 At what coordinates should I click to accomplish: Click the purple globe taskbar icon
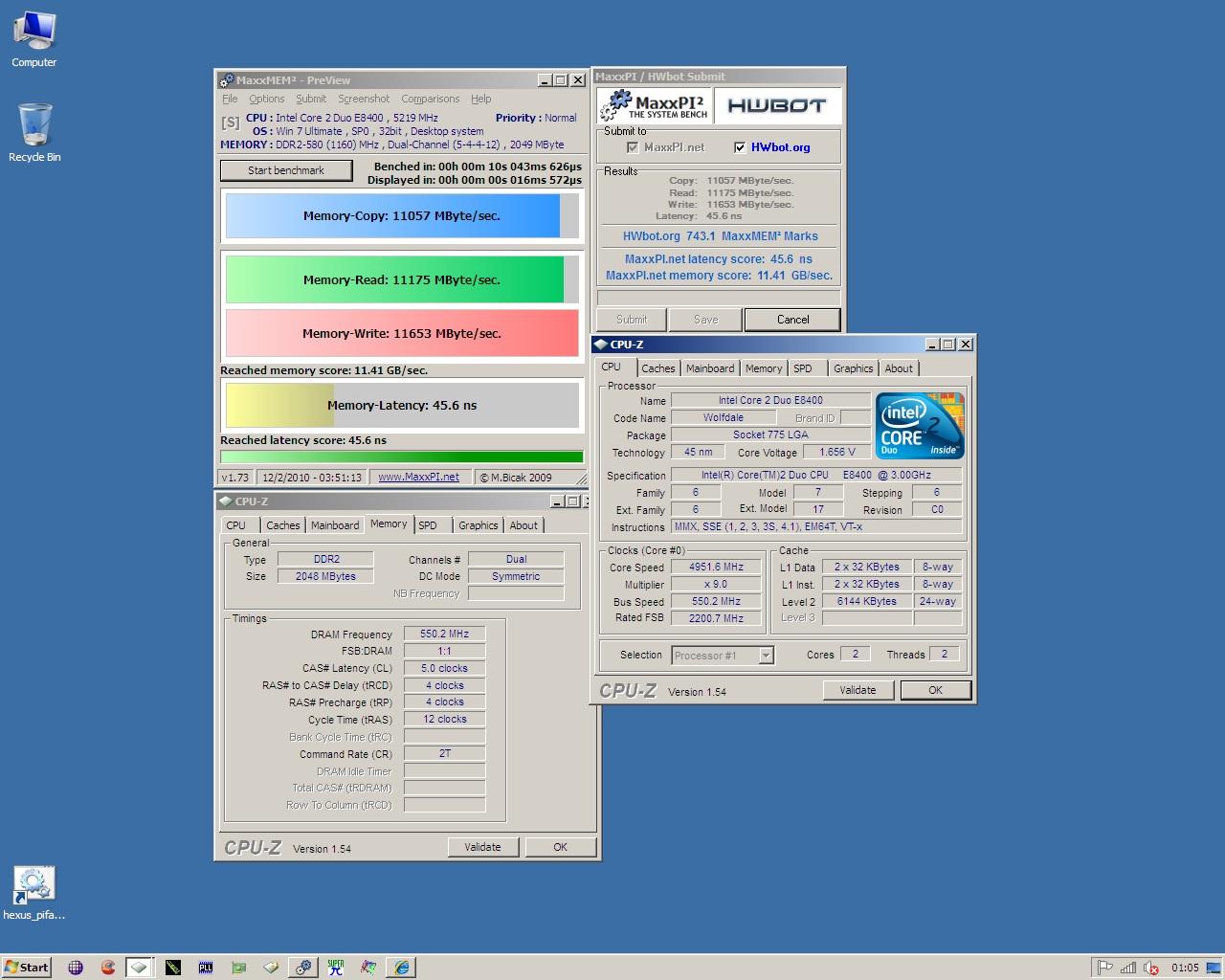(76, 968)
